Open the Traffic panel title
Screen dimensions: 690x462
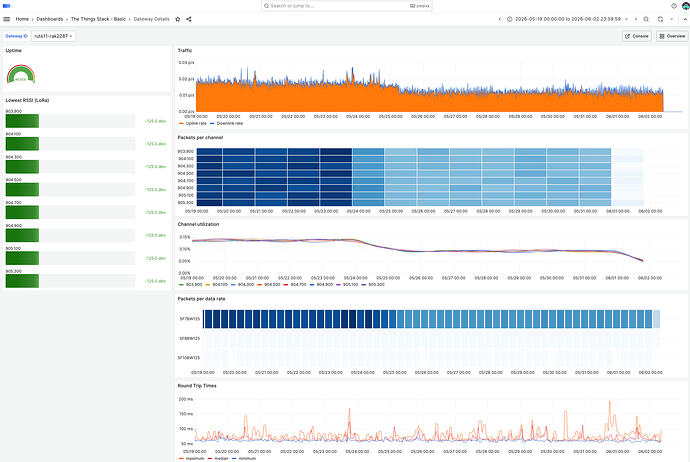[185, 51]
